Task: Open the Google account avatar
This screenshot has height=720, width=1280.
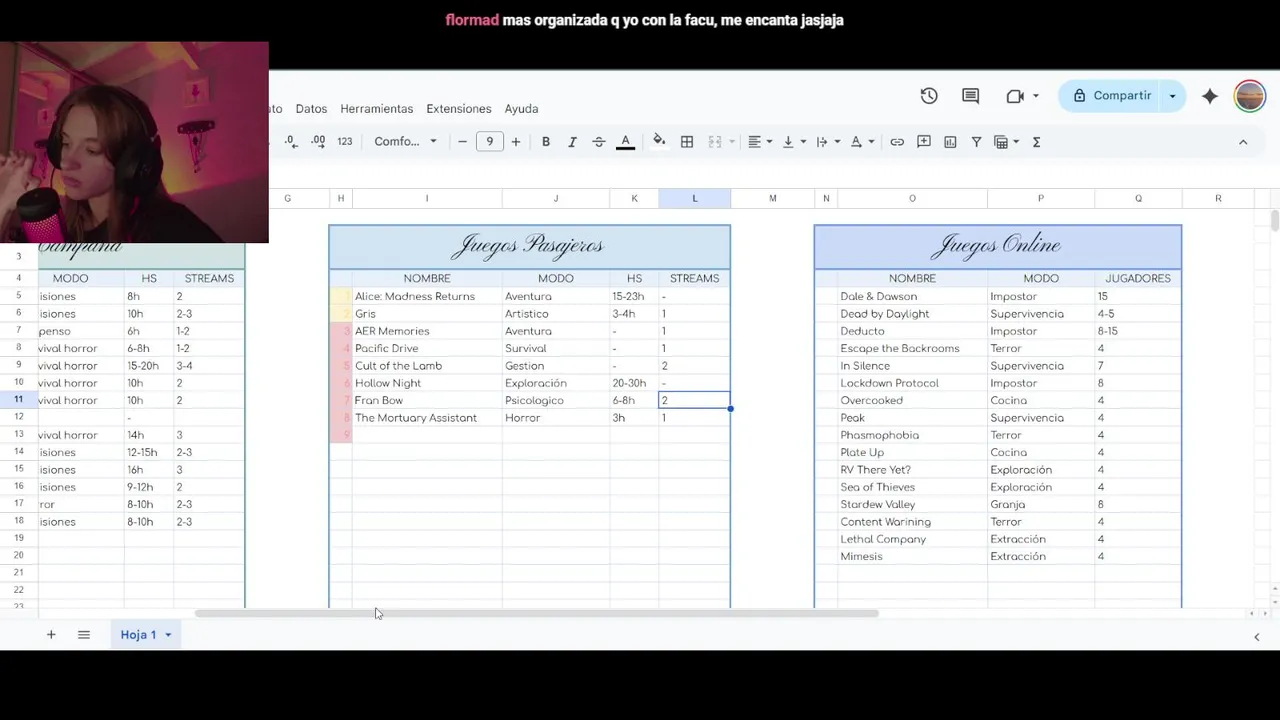Action: (x=1250, y=96)
